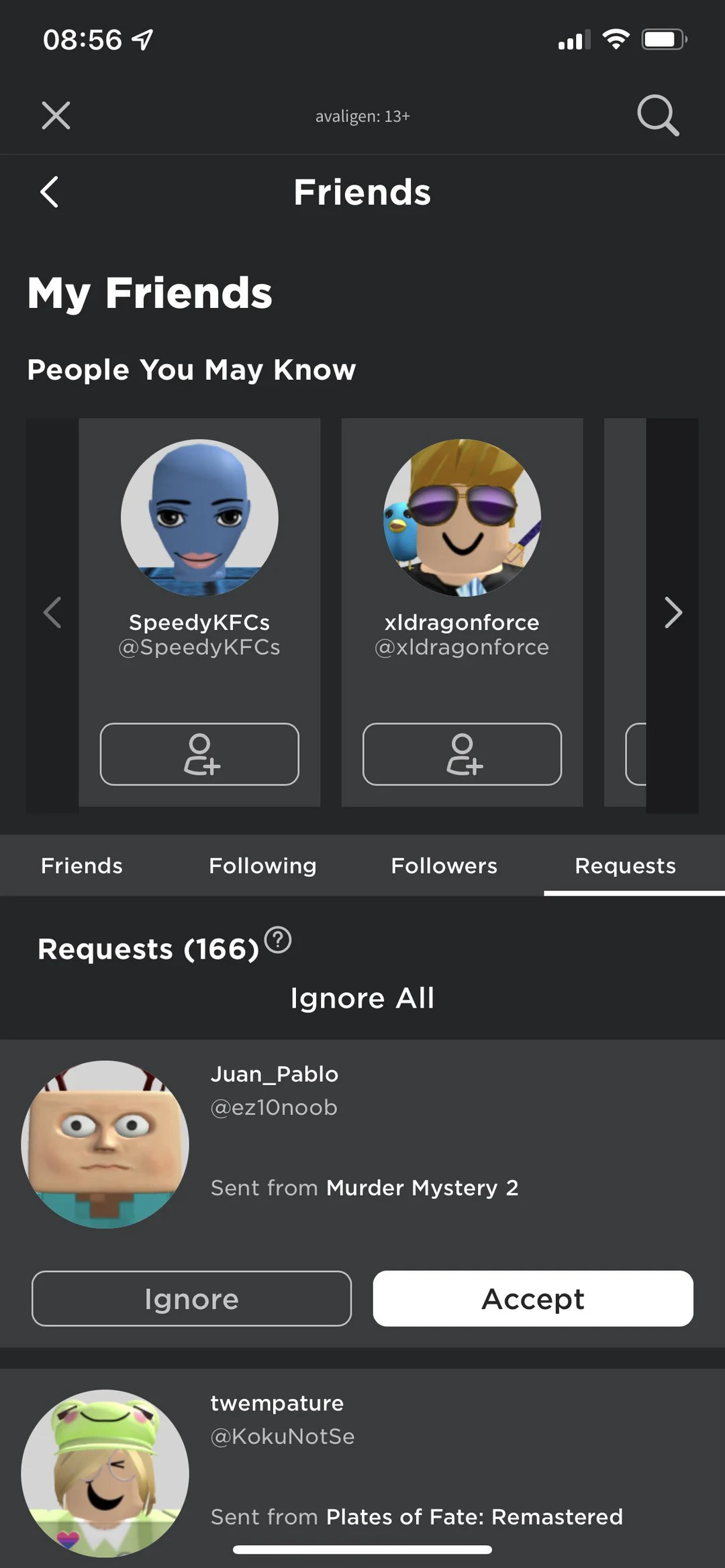Tap Ignore All for friend requests
This screenshot has height=1568, width=725.
point(362,998)
